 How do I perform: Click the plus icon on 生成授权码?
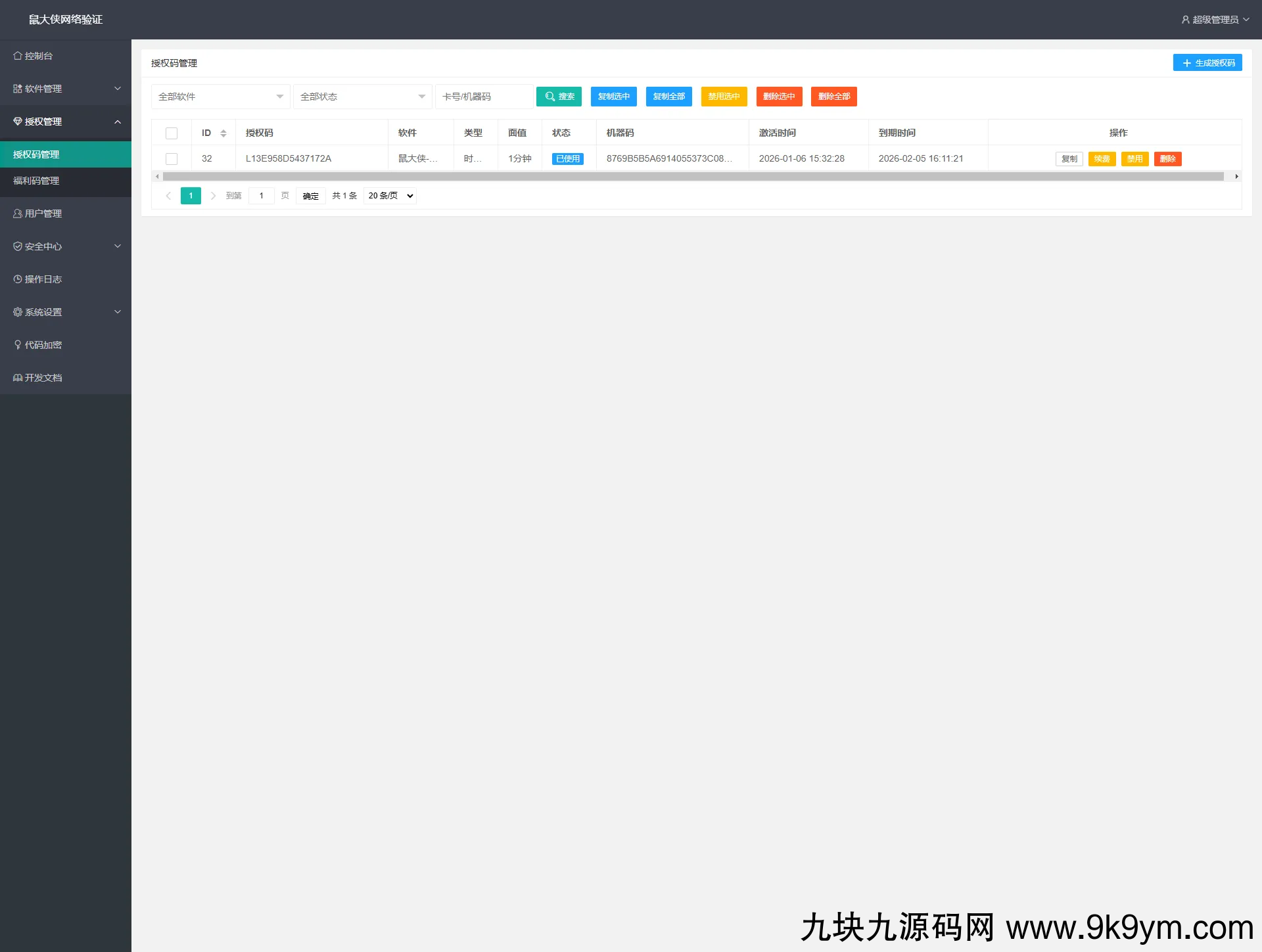tap(1186, 63)
